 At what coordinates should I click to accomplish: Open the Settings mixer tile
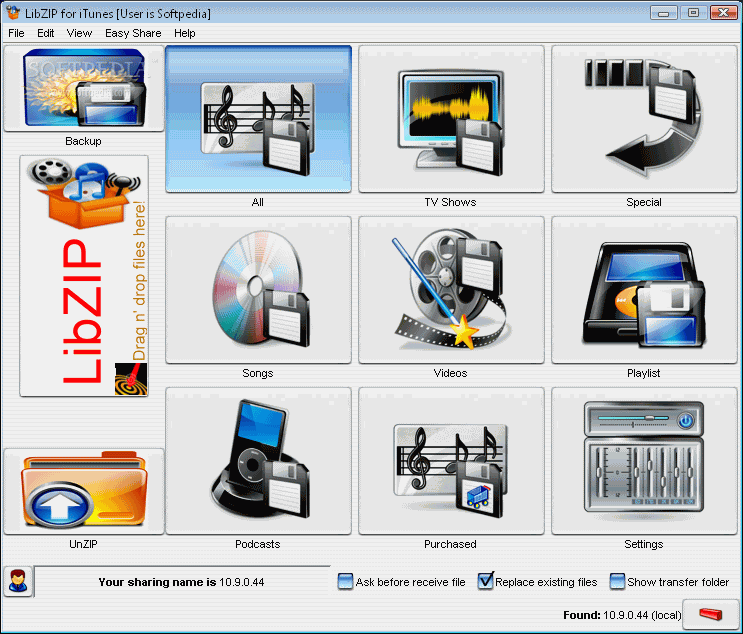point(644,461)
